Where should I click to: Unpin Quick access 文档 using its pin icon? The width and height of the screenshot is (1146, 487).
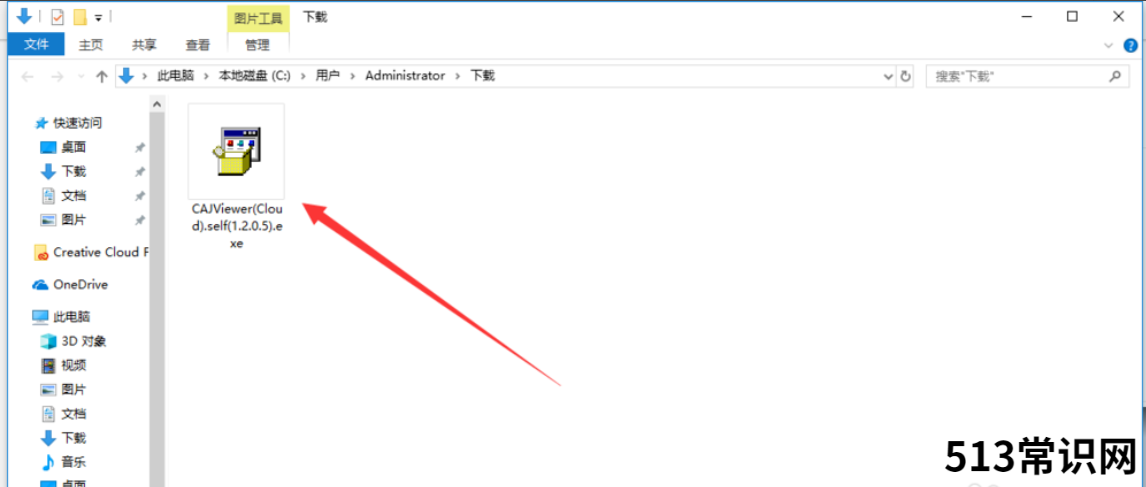click(140, 196)
